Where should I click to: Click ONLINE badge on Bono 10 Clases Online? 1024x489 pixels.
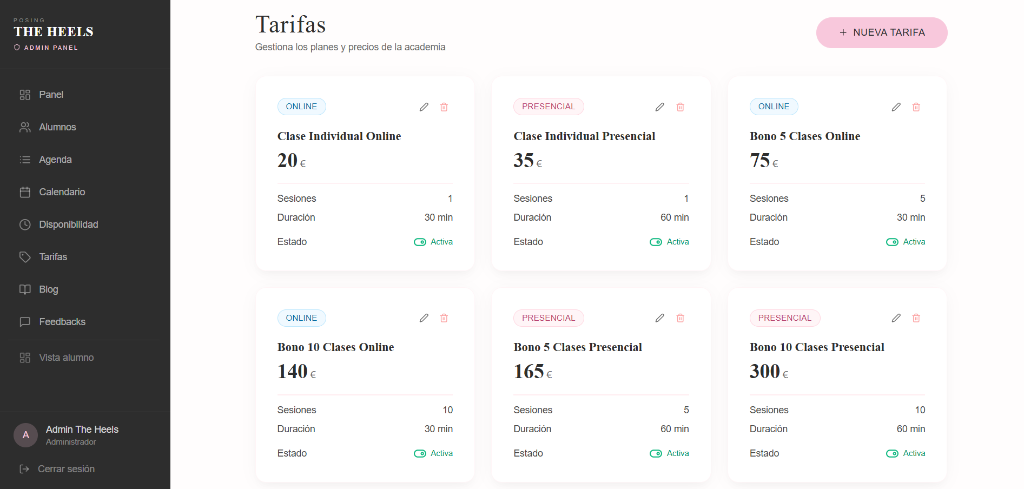pyautogui.click(x=302, y=318)
